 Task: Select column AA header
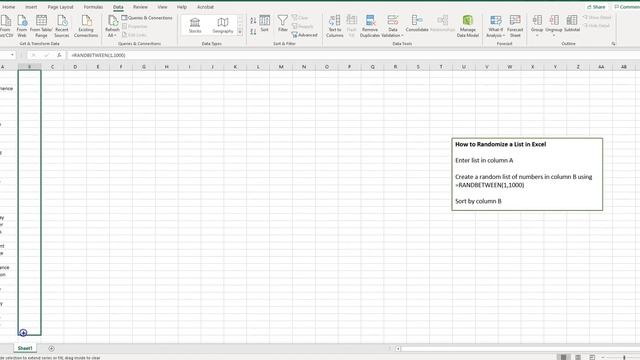(x=601, y=67)
